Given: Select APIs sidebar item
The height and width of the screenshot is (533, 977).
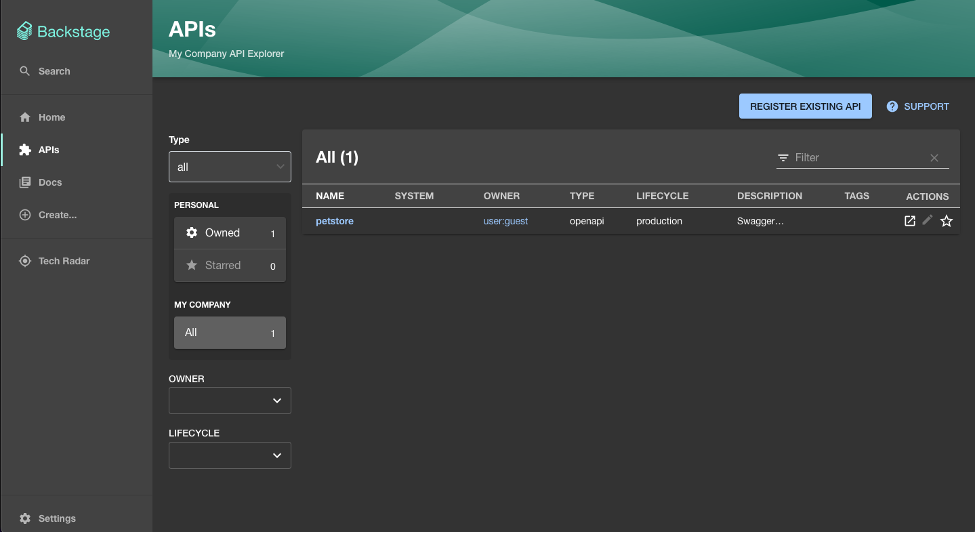Looking at the screenshot, I should (39, 150).
